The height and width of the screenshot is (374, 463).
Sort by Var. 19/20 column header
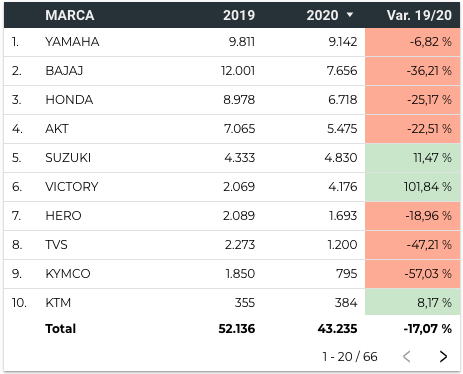(x=419, y=15)
